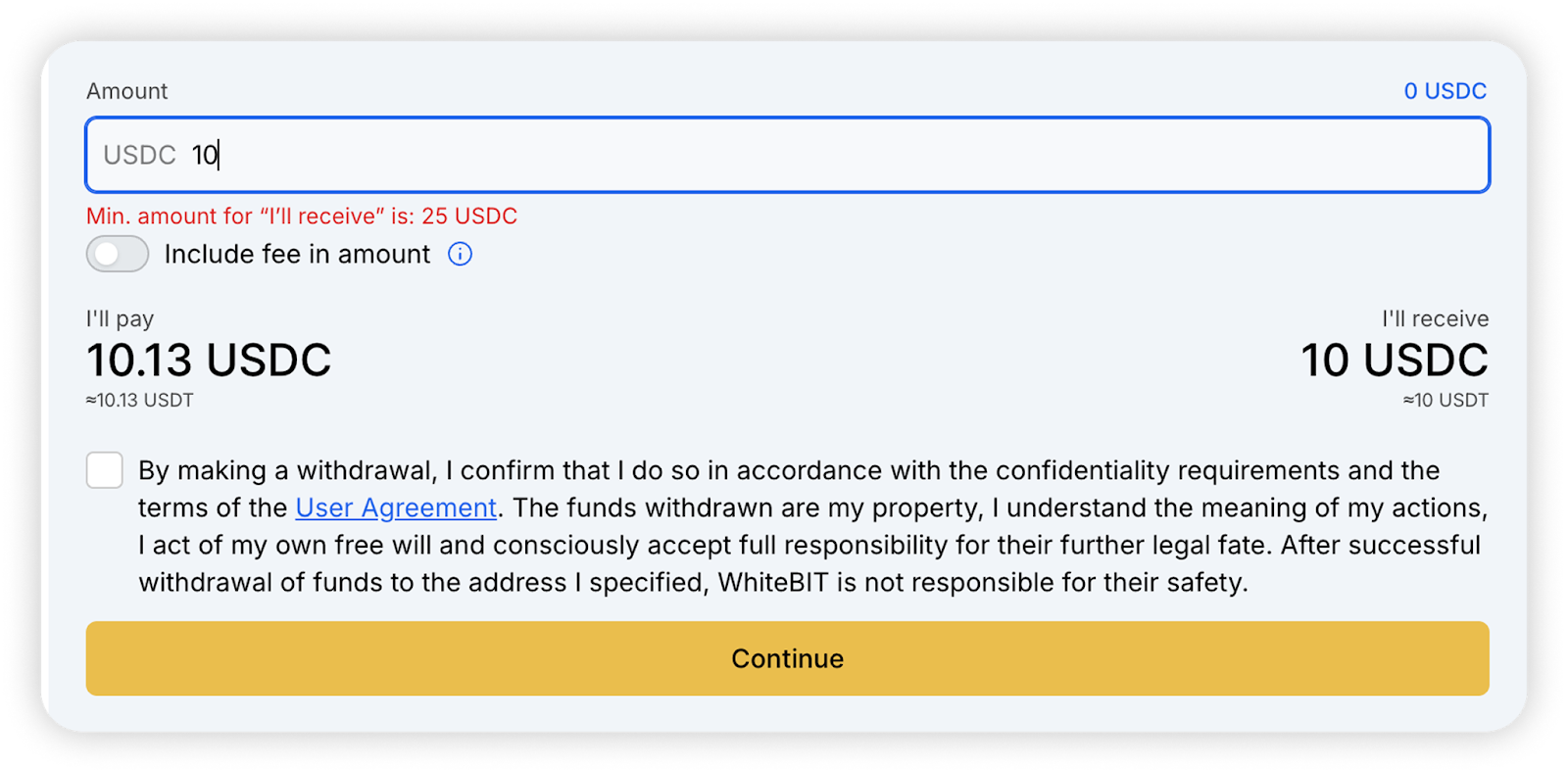
Task: Click the I'll receive label
Action: 1435,318
